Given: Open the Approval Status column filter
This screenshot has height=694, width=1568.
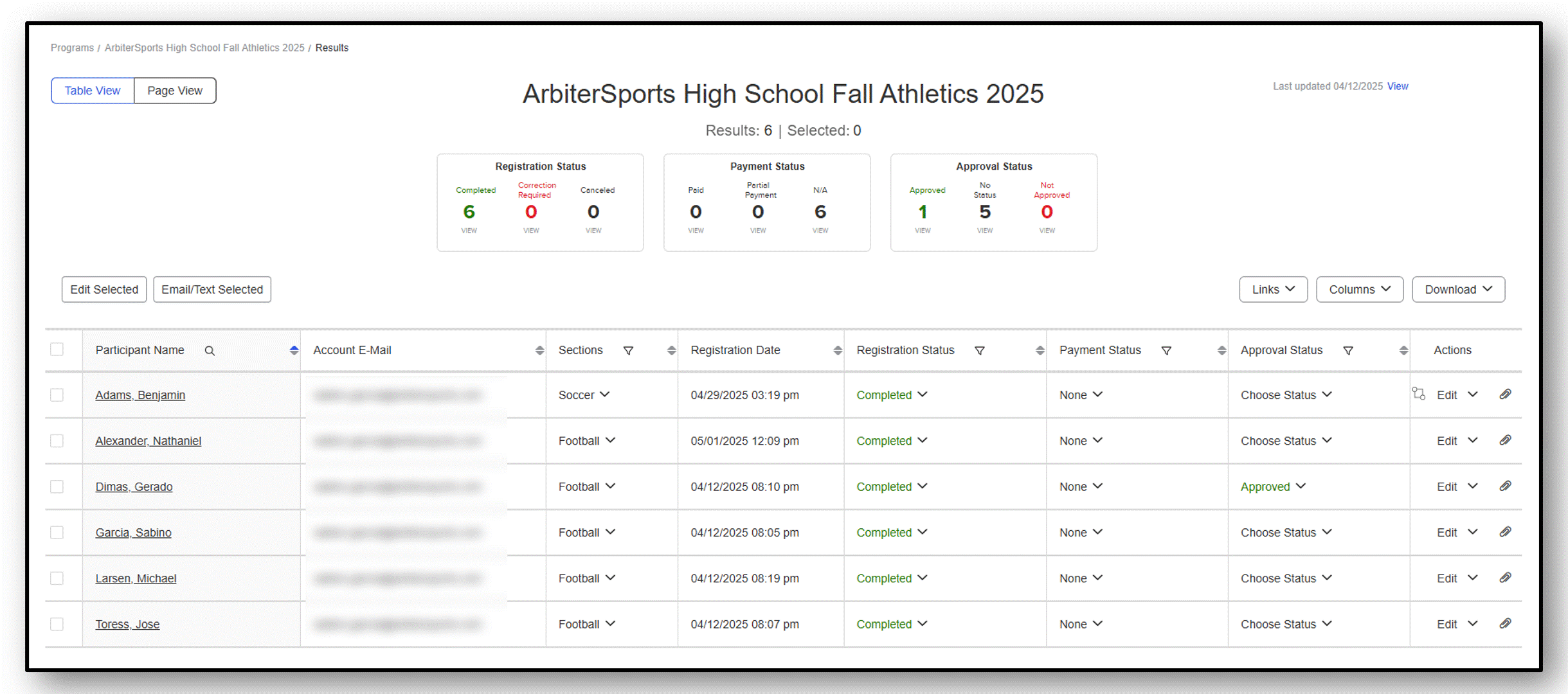Looking at the screenshot, I should [x=1347, y=351].
